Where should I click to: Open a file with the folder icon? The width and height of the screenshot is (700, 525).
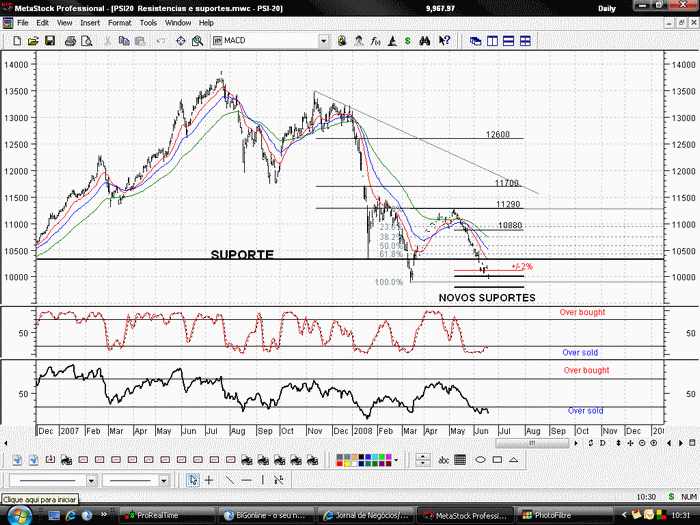point(33,41)
